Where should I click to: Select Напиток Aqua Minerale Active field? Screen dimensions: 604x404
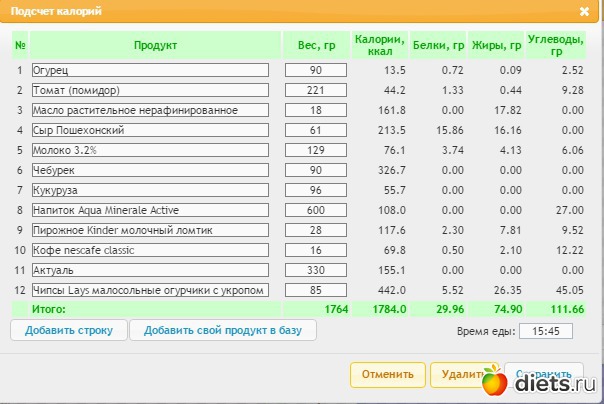[x=150, y=210]
